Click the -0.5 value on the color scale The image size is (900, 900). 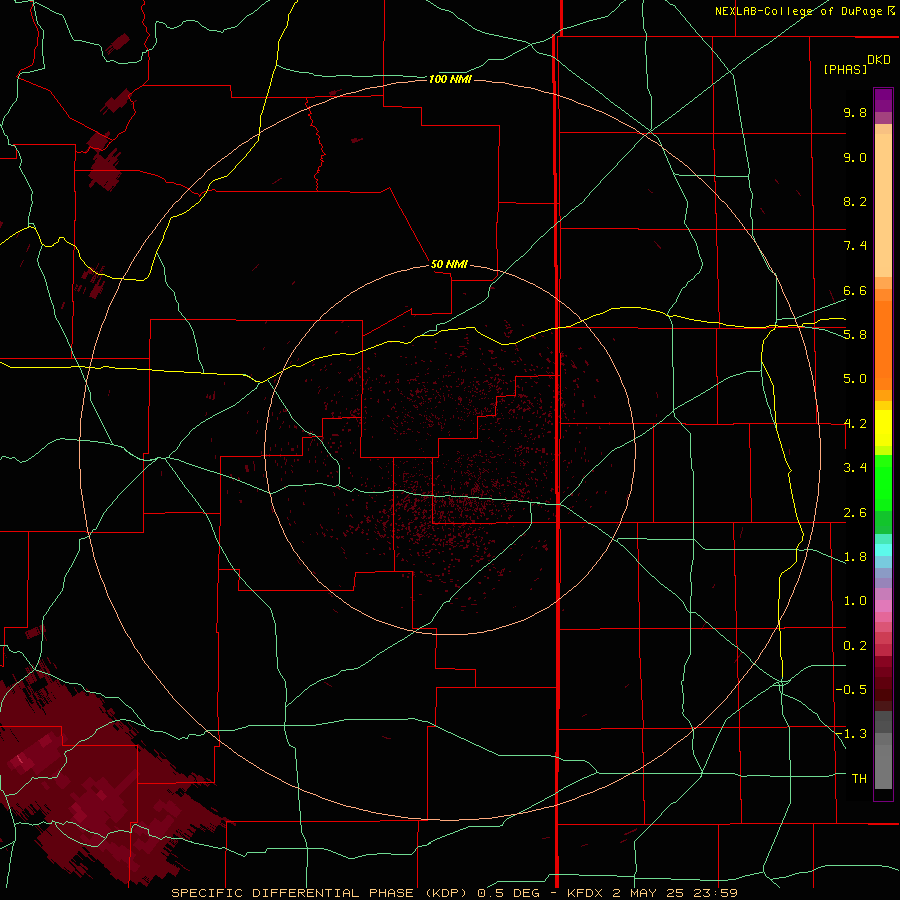pyautogui.click(x=851, y=690)
